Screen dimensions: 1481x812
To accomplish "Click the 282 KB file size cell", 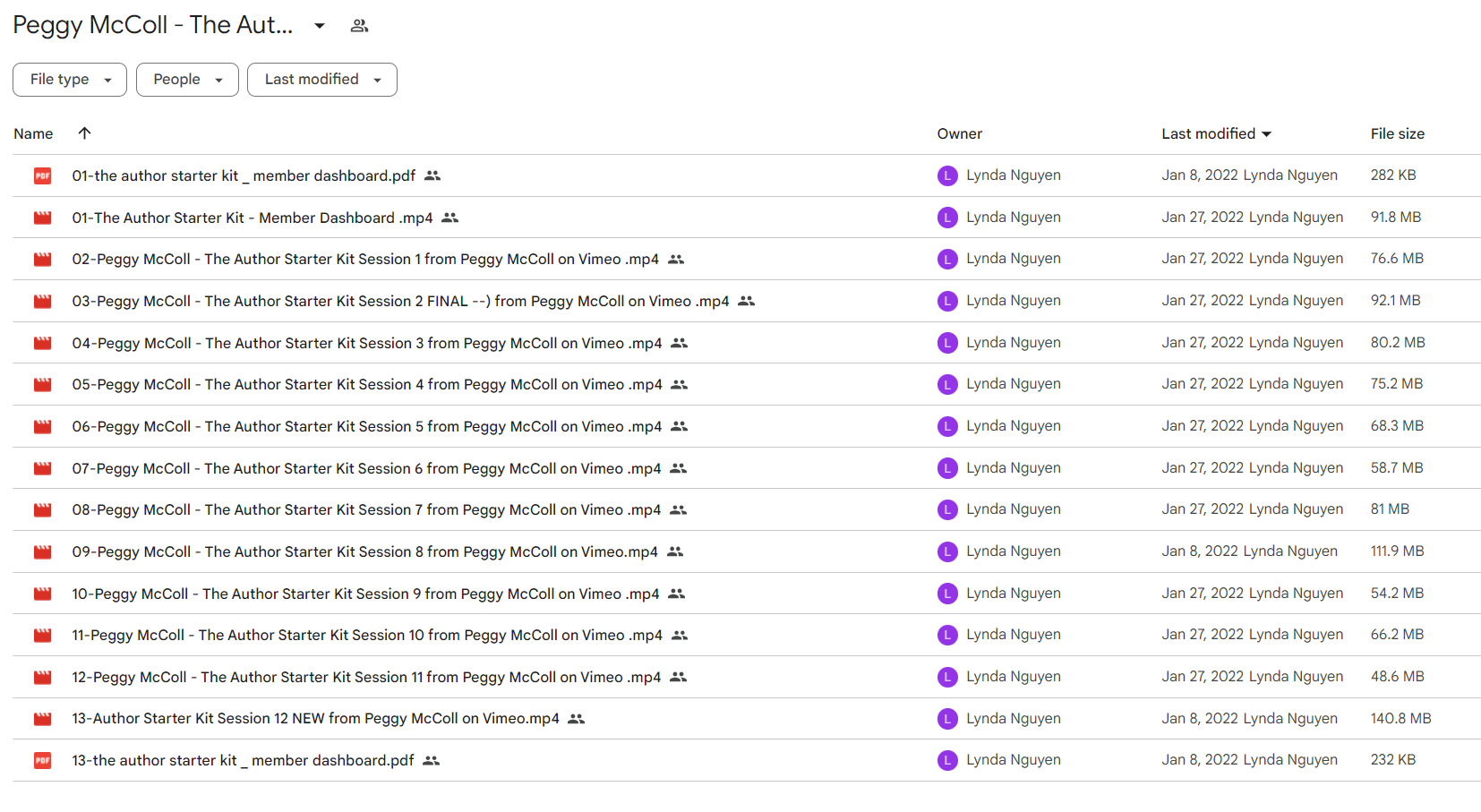I will (x=1393, y=175).
